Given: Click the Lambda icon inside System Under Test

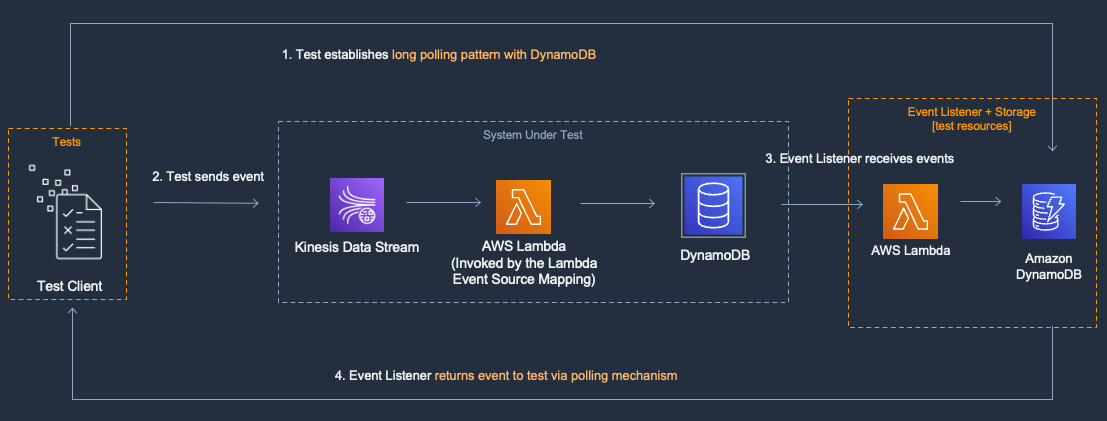Looking at the screenshot, I should [x=523, y=207].
